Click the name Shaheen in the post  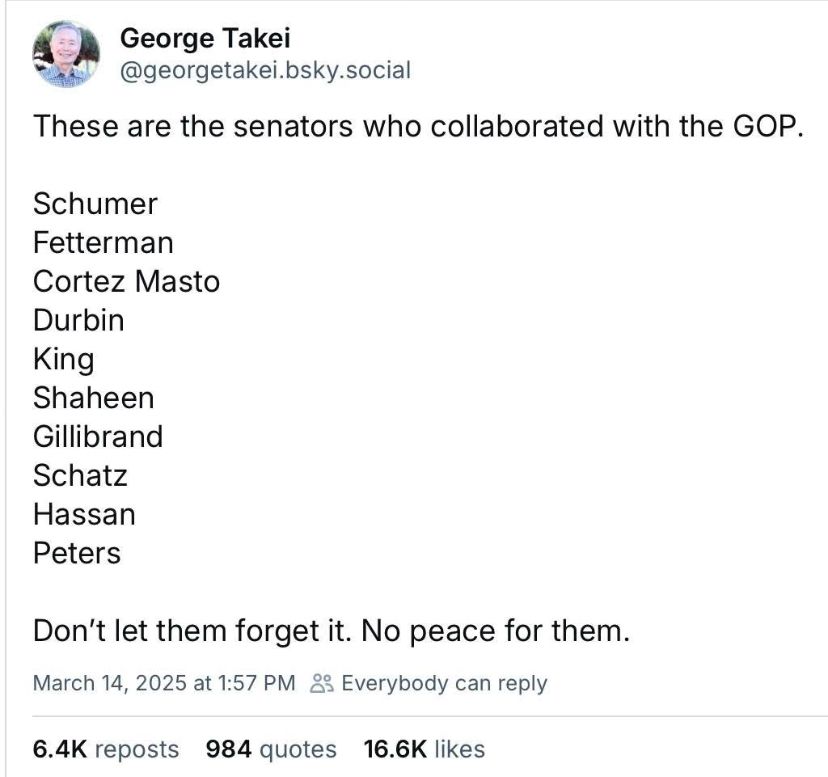(x=94, y=398)
